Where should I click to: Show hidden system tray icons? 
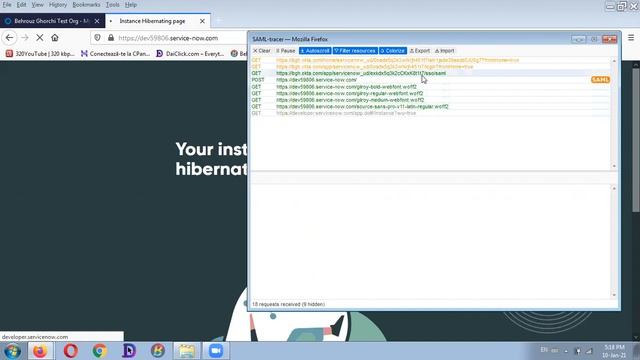click(566, 351)
